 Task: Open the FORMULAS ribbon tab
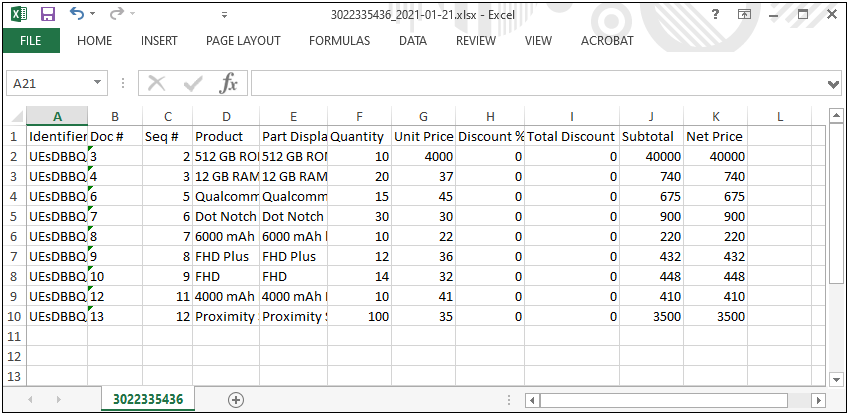pos(339,41)
